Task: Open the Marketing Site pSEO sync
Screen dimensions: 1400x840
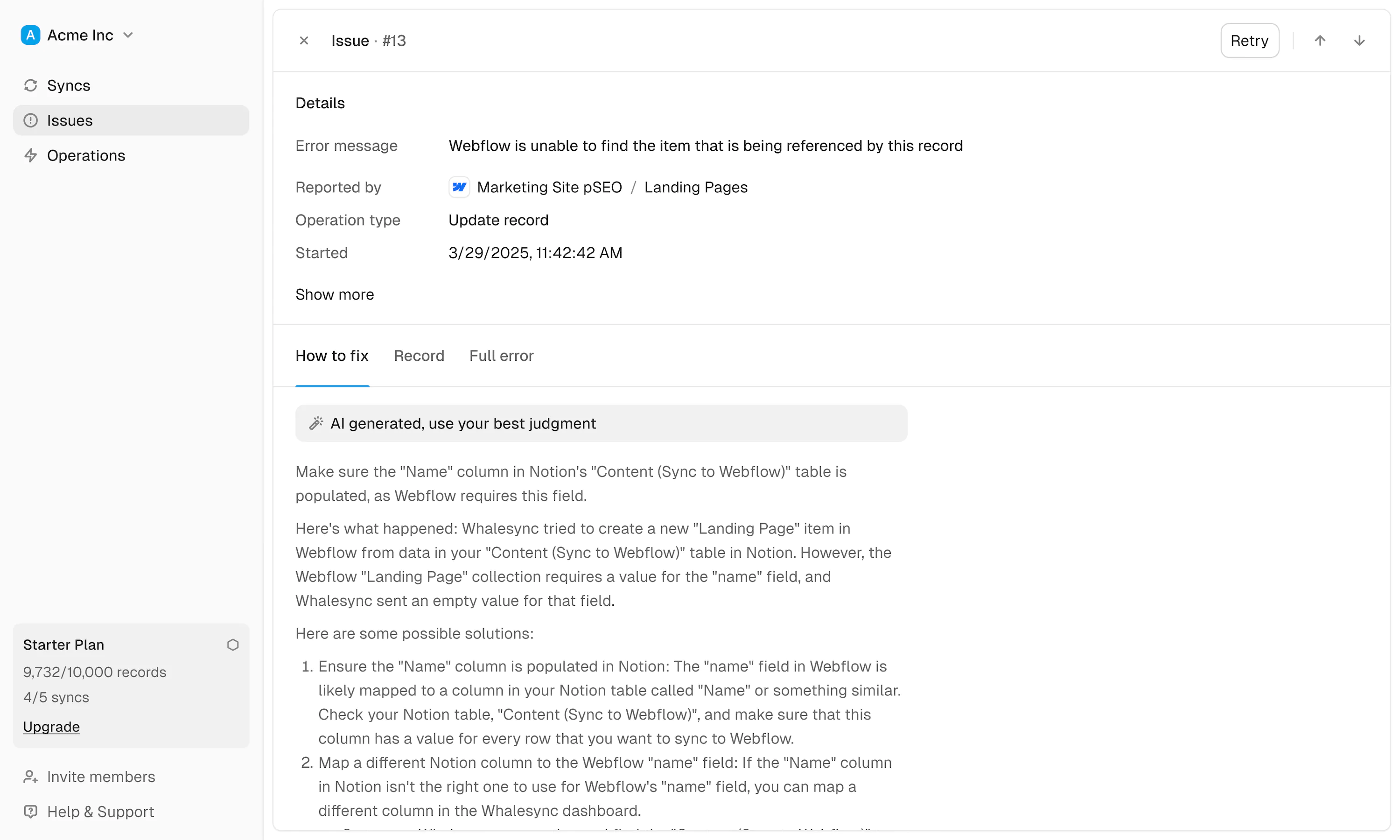Action: point(549,187)
